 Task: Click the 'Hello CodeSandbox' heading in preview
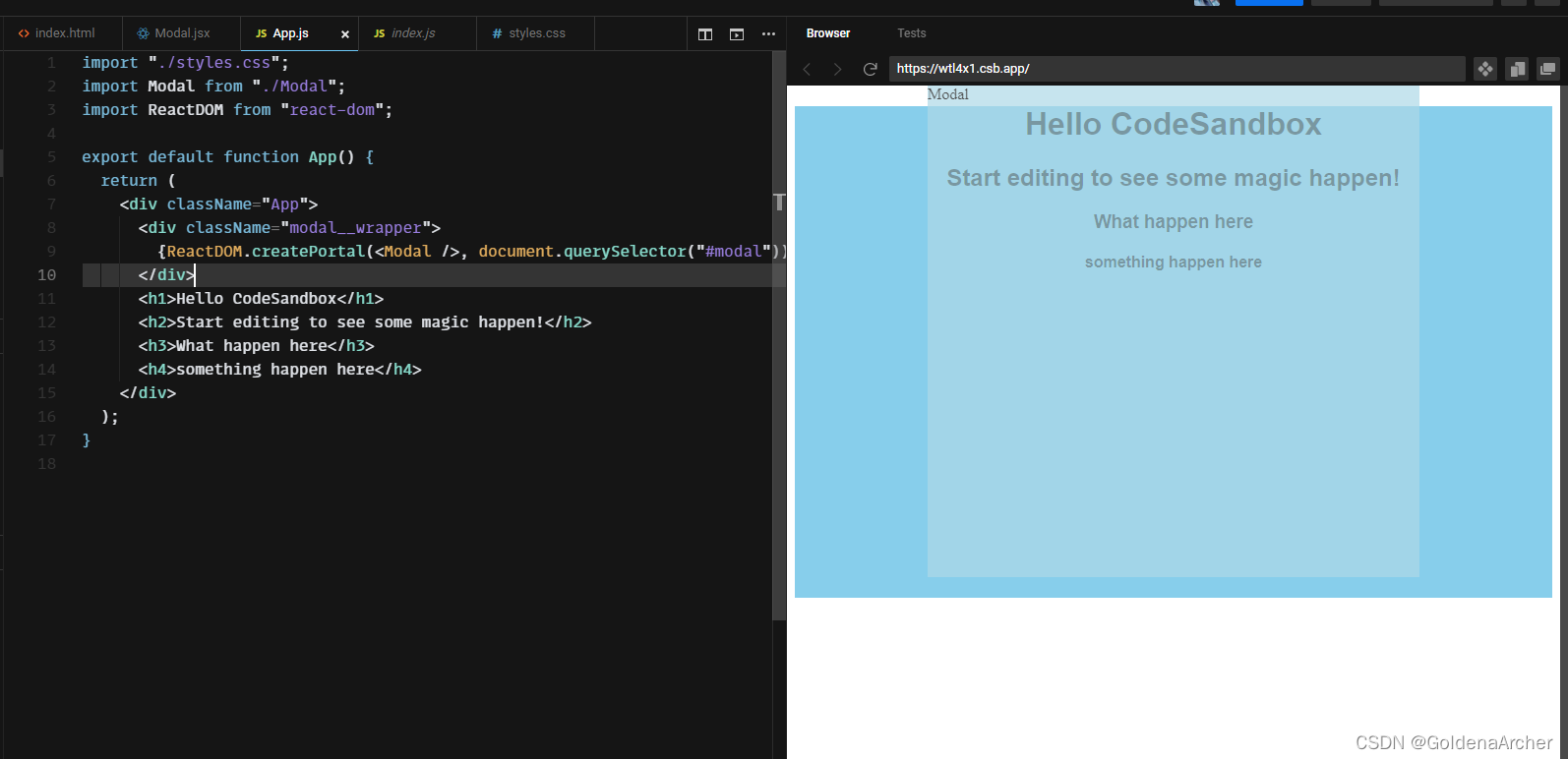pos(1174,124)
